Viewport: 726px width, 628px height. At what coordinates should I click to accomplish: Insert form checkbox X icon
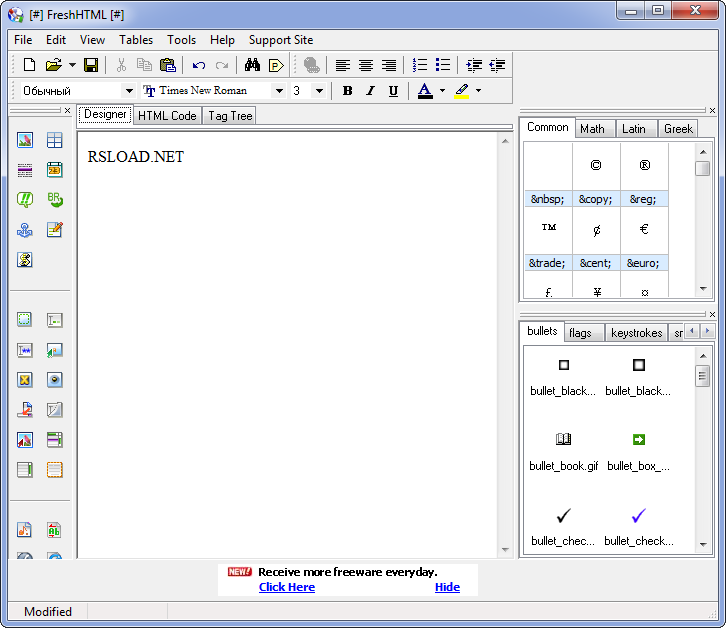coord(25,380)
